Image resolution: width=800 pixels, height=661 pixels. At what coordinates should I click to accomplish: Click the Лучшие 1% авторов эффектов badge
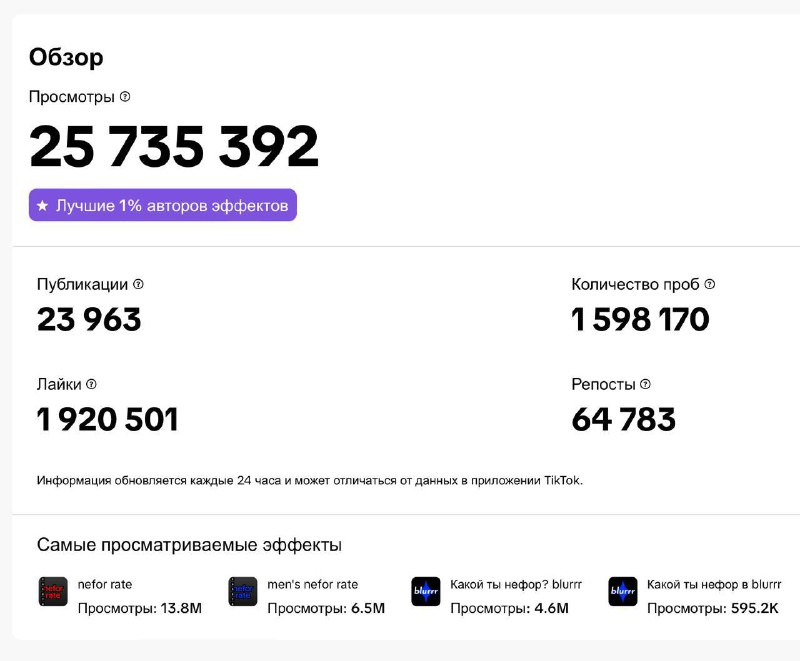point(163,205)
